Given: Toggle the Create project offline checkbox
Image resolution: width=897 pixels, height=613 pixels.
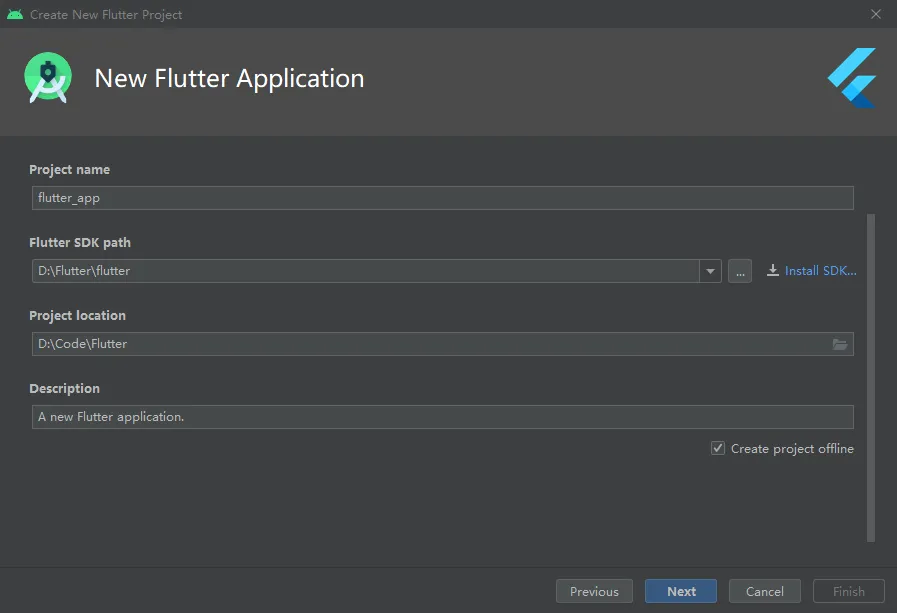Looking at the screenshot, I should click(718, 449).
